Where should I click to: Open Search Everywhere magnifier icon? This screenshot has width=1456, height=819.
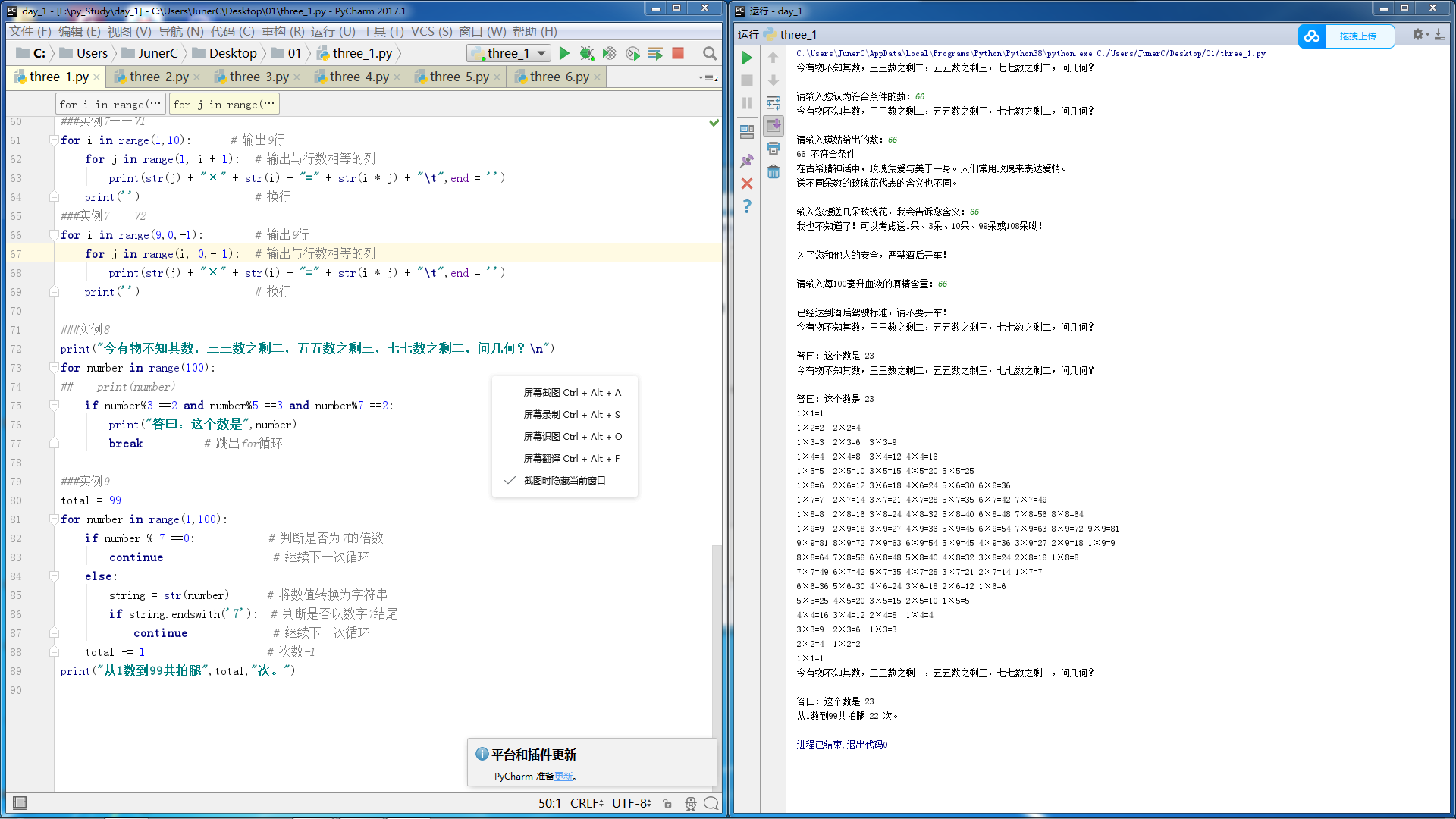[710, 53]
